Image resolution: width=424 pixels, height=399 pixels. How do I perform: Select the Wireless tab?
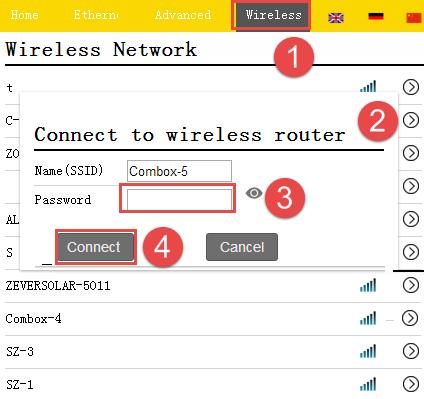tap(273, 15)
